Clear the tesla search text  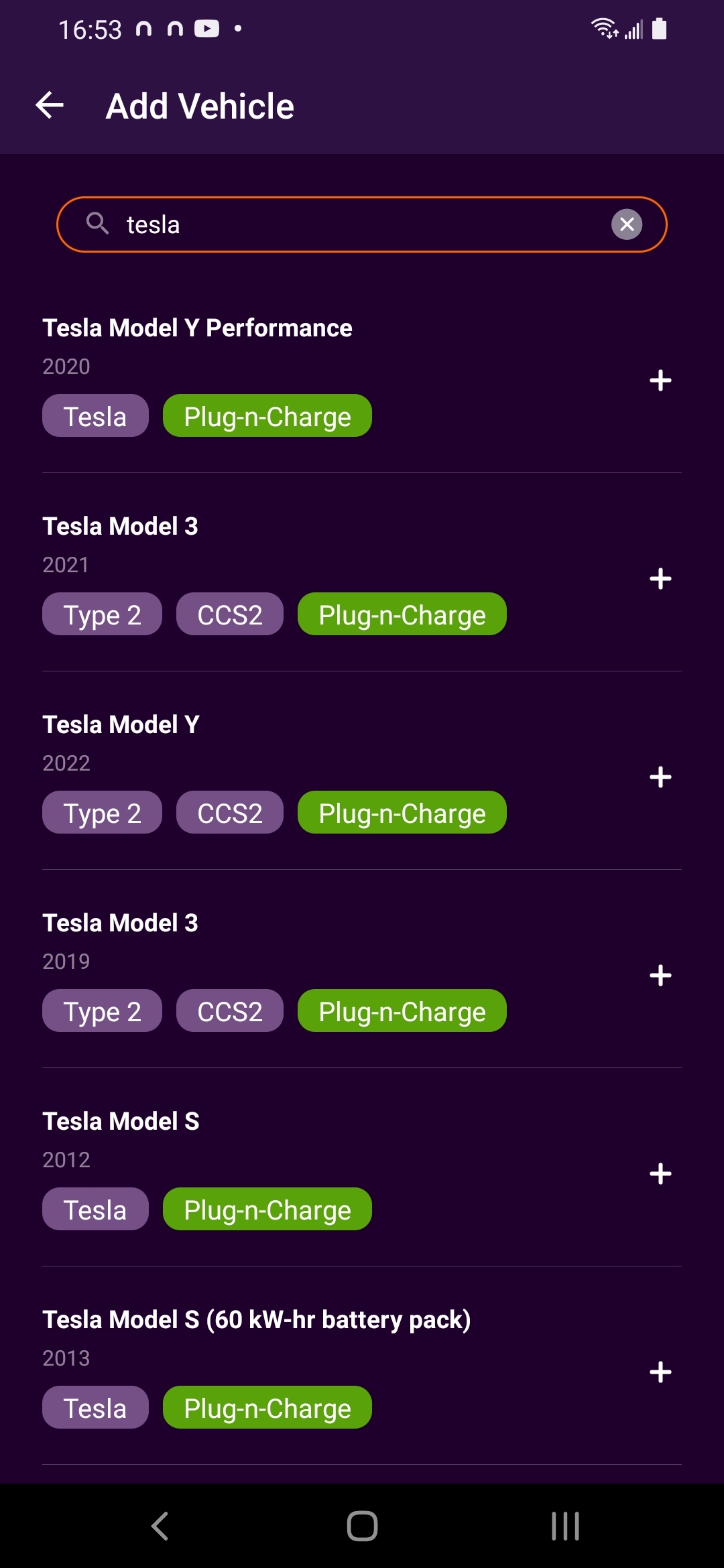click(627, 224)
